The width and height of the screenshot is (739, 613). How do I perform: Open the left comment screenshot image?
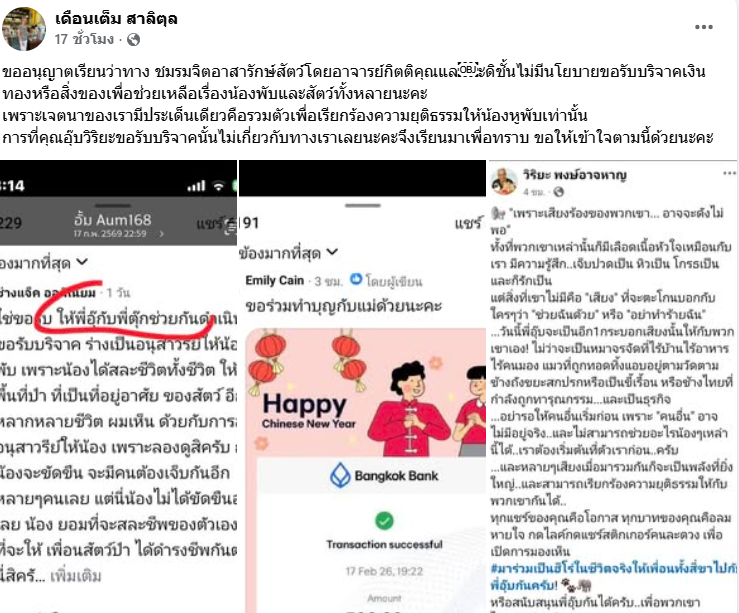click(x=118, y=386)
